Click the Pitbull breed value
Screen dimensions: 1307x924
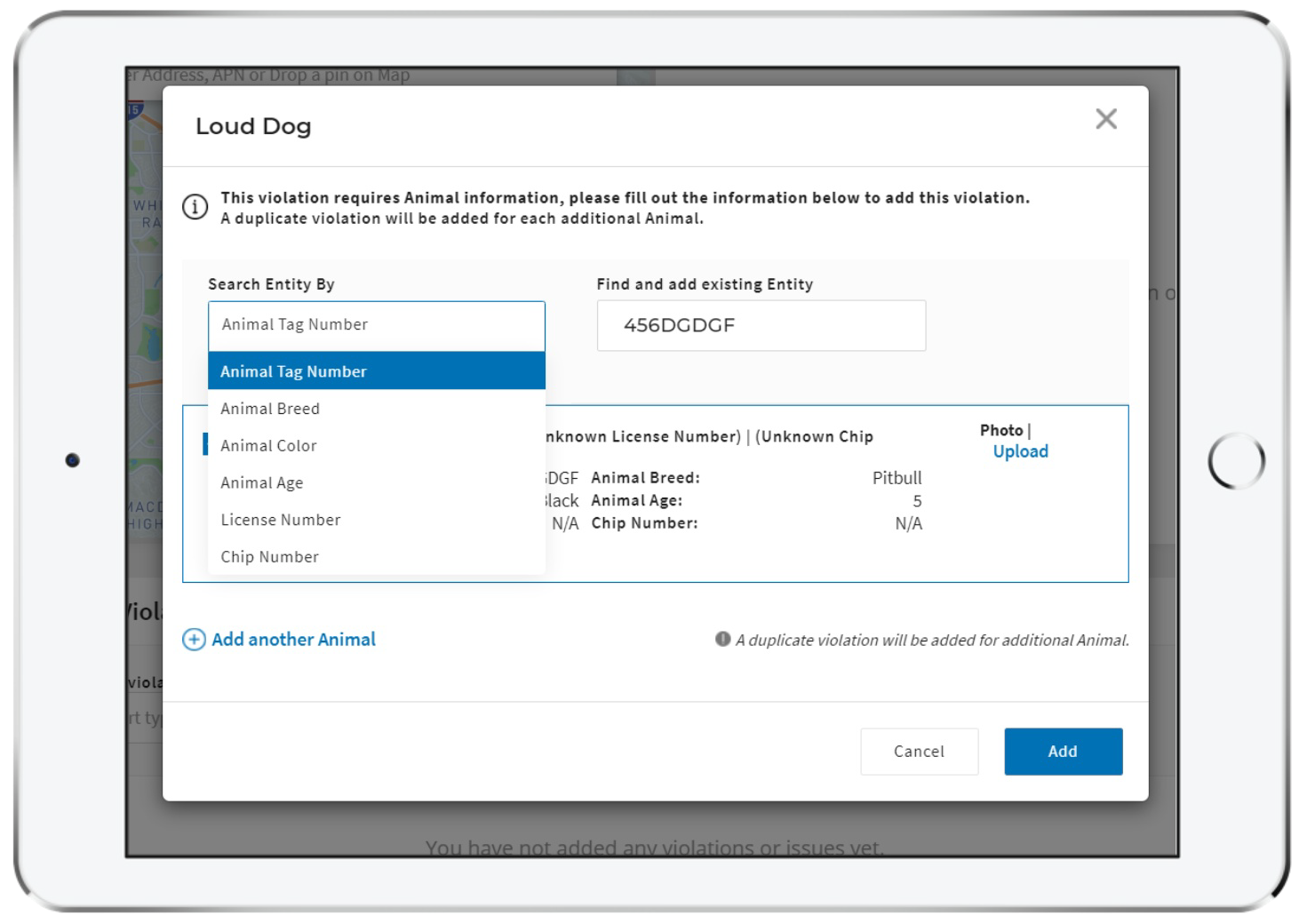tap(897, 478)
